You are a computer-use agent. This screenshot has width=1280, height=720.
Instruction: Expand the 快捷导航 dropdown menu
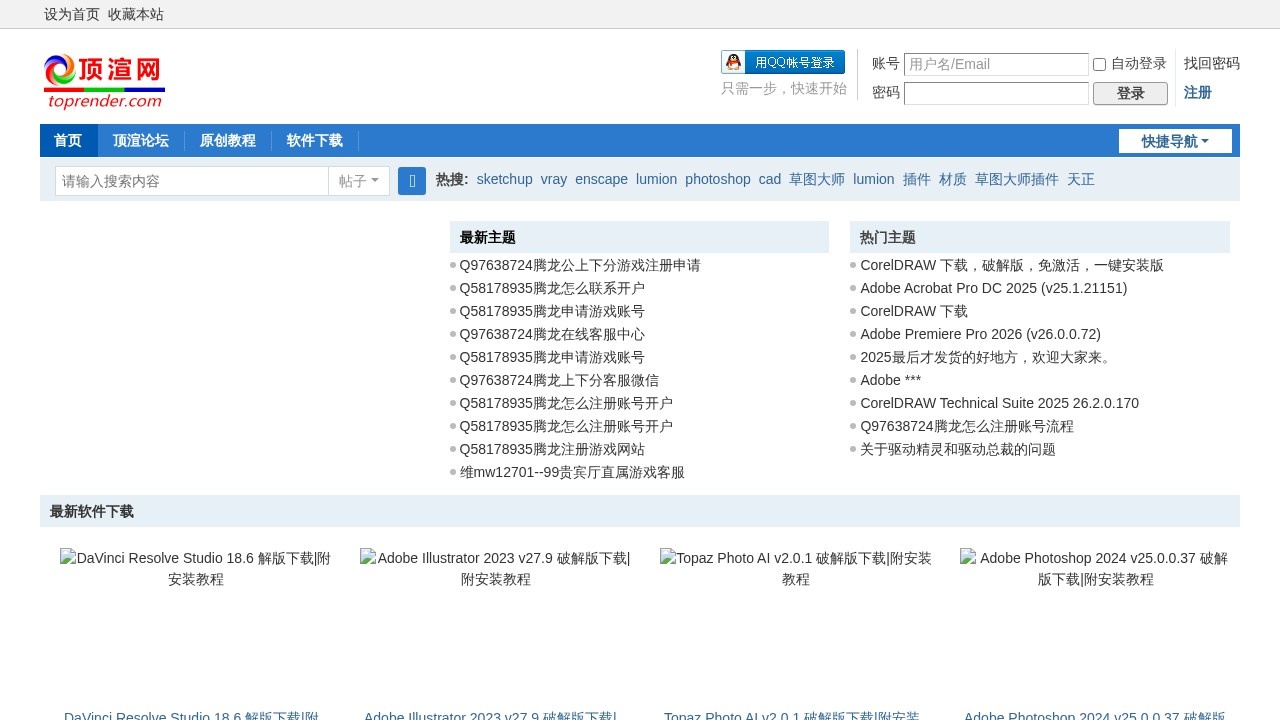(1175, 140)
